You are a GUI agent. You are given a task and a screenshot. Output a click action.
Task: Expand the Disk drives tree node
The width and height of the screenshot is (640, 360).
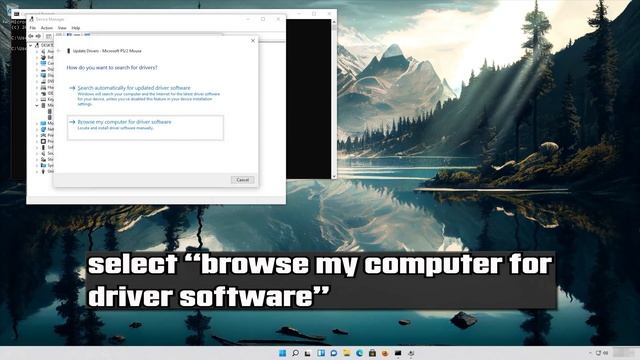click(x=37, y=69)
